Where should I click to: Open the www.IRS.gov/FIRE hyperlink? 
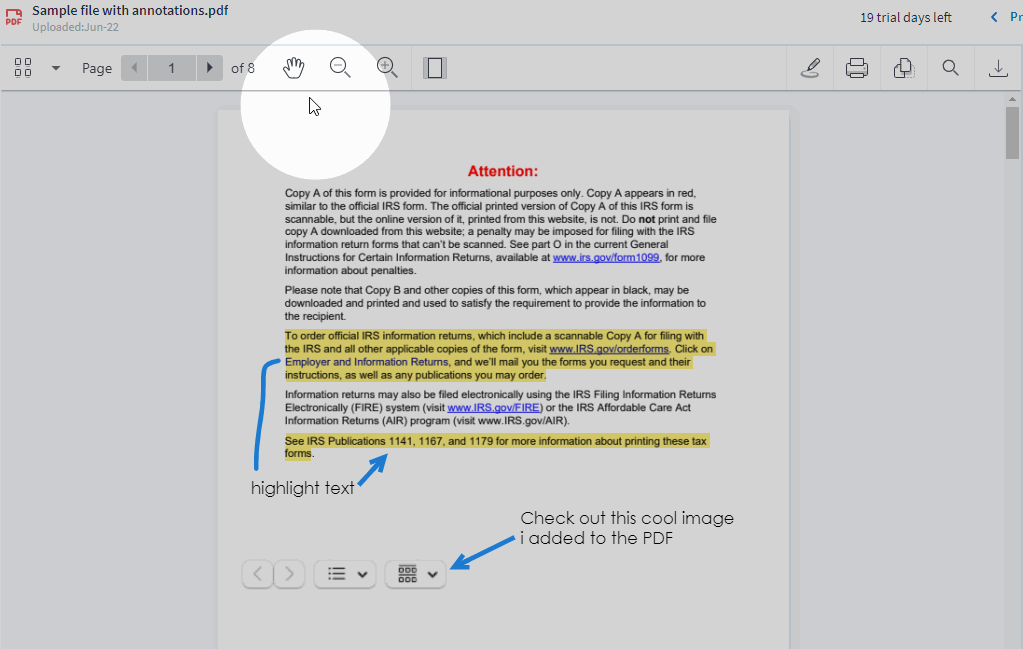pos(480,408)
